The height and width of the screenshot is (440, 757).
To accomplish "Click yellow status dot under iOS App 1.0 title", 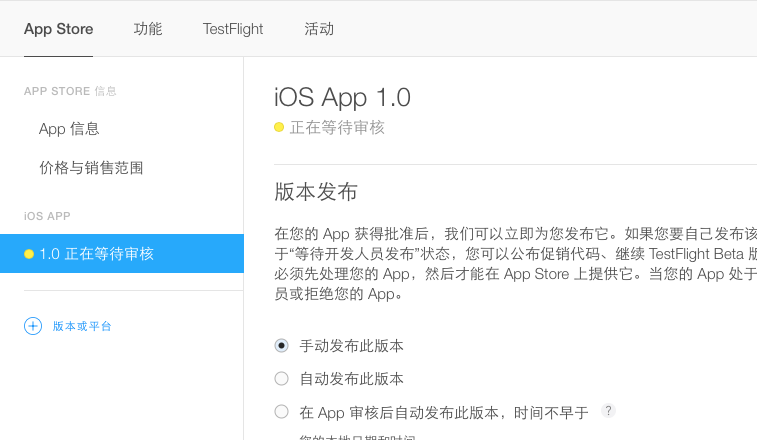I will pyautogui.click(x=279, y=127).
